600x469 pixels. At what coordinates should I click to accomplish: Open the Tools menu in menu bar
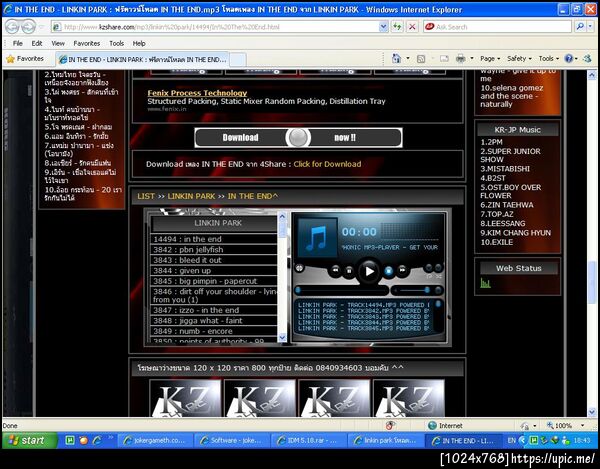tap(116, 43)
